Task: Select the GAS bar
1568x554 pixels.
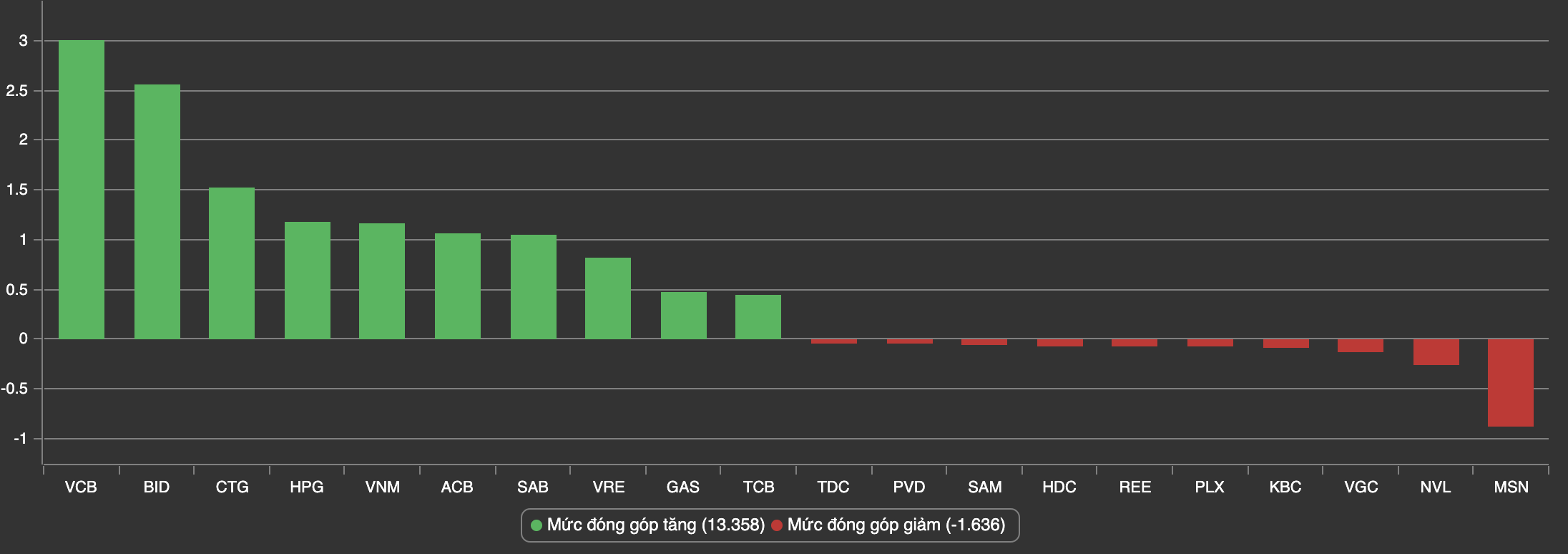Action: tap(684, 316)
